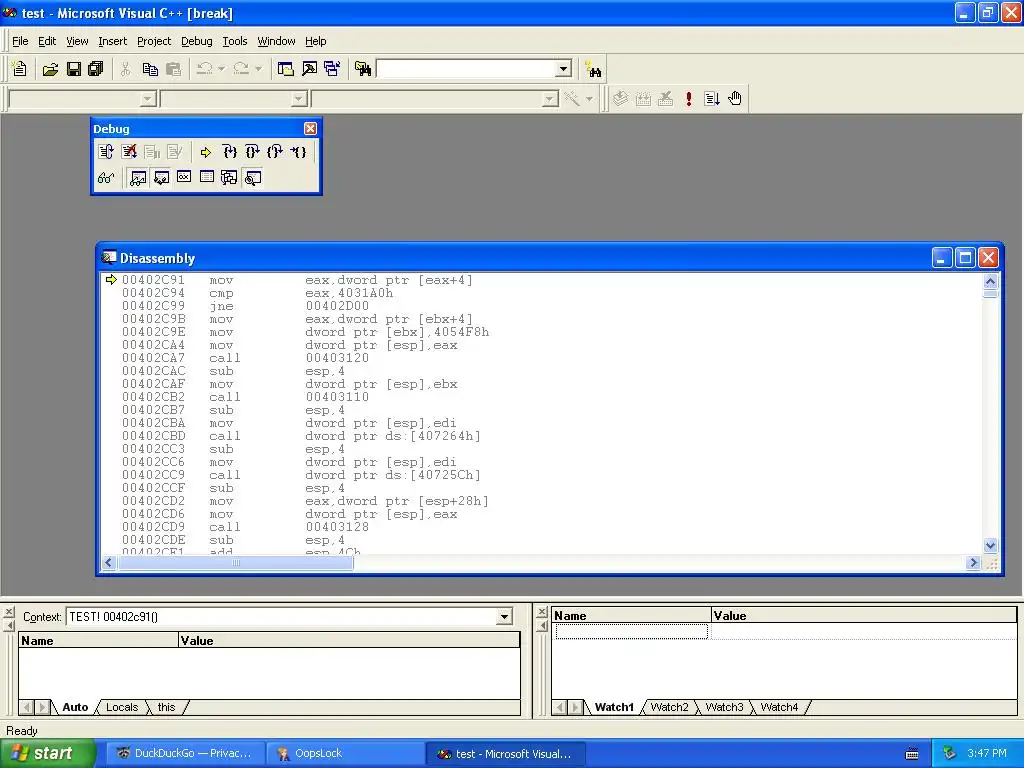Switch to the Watch2 tab
Viewport: 1024px width, 768px height.
tap(669, 707)
